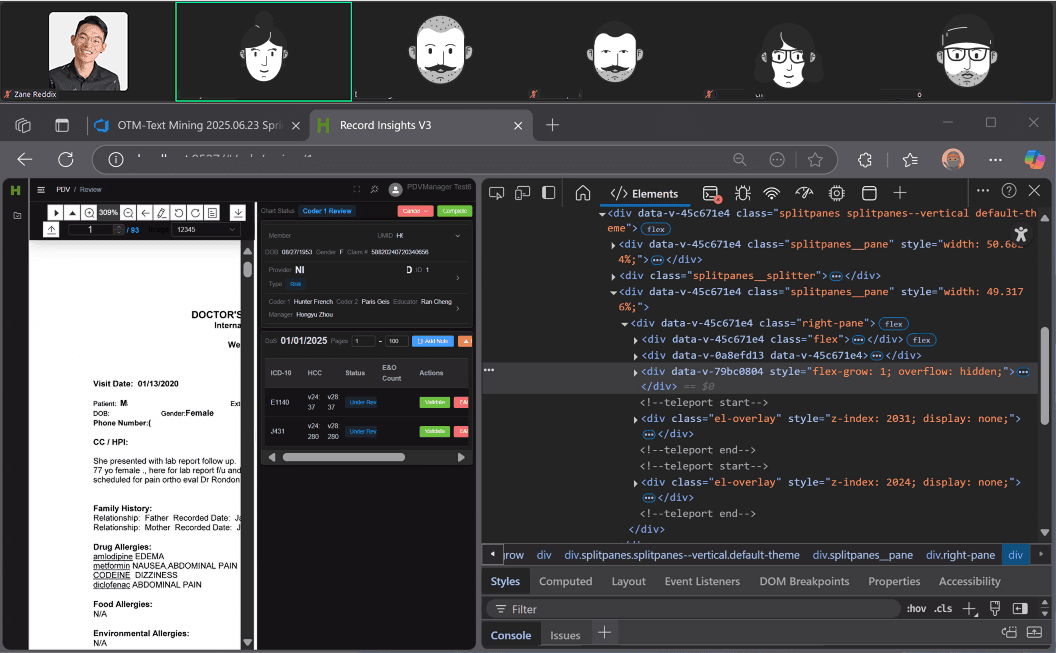Viewport: 1056px width, 653px height.
Task: Click Validate for ICD-10 code E1140
Action: [x=434, y=402]
